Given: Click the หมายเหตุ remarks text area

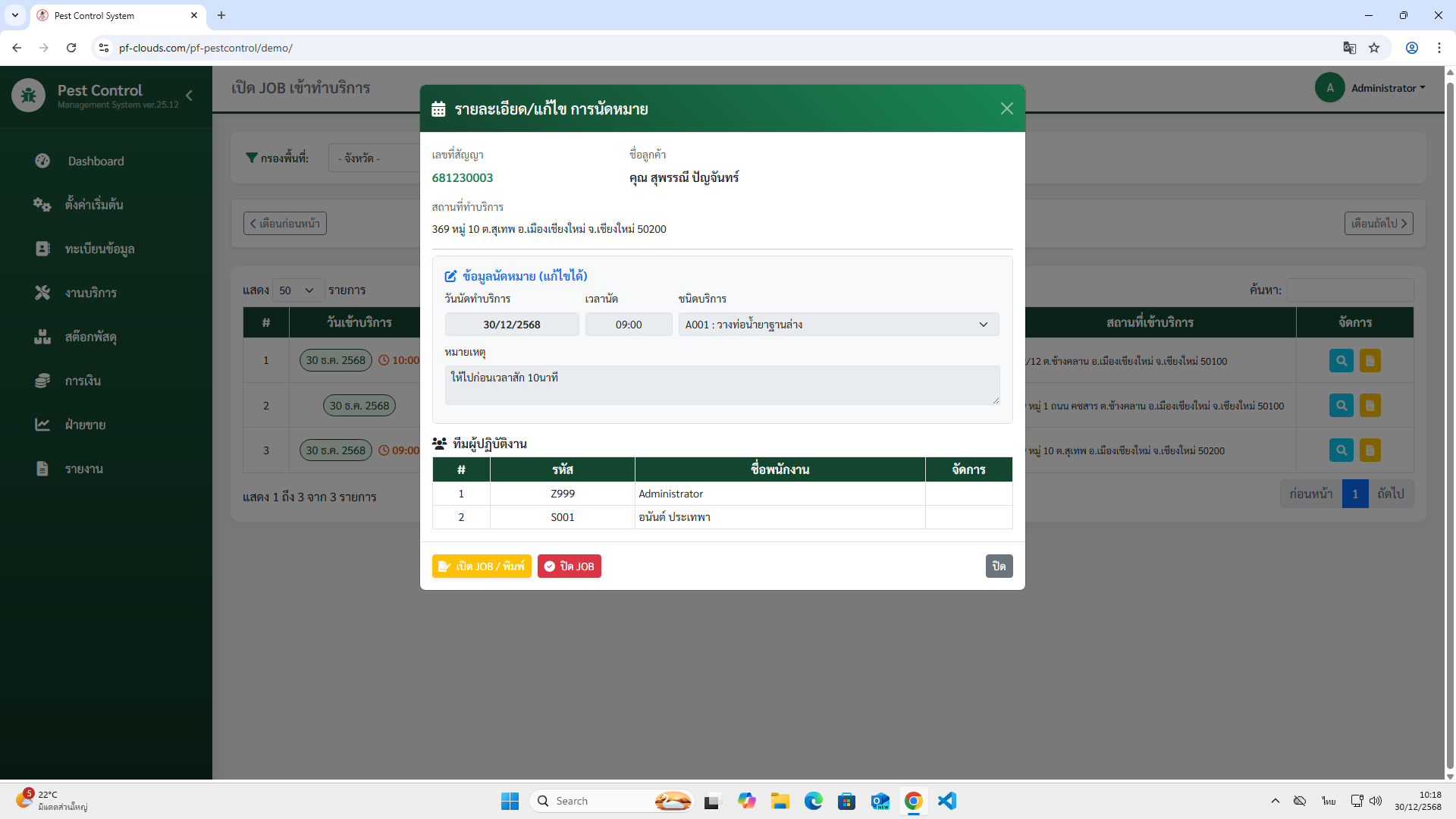Looking at the screenshot, I should (x=721, y=385).
